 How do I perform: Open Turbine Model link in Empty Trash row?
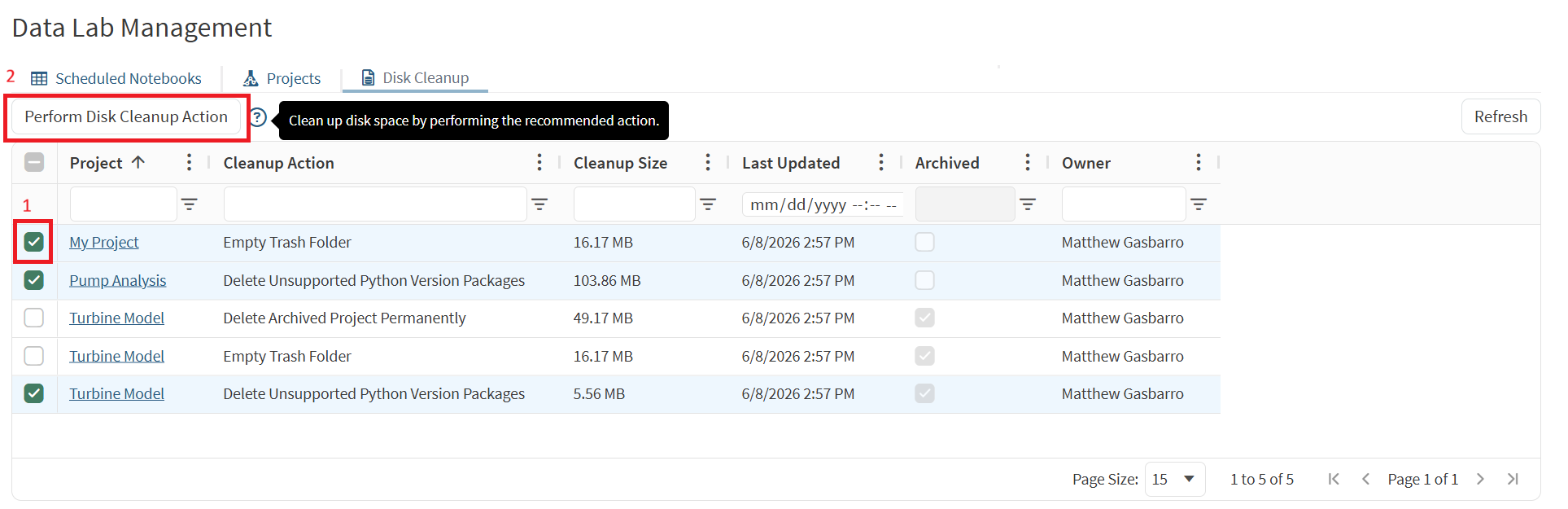point(117,356)
